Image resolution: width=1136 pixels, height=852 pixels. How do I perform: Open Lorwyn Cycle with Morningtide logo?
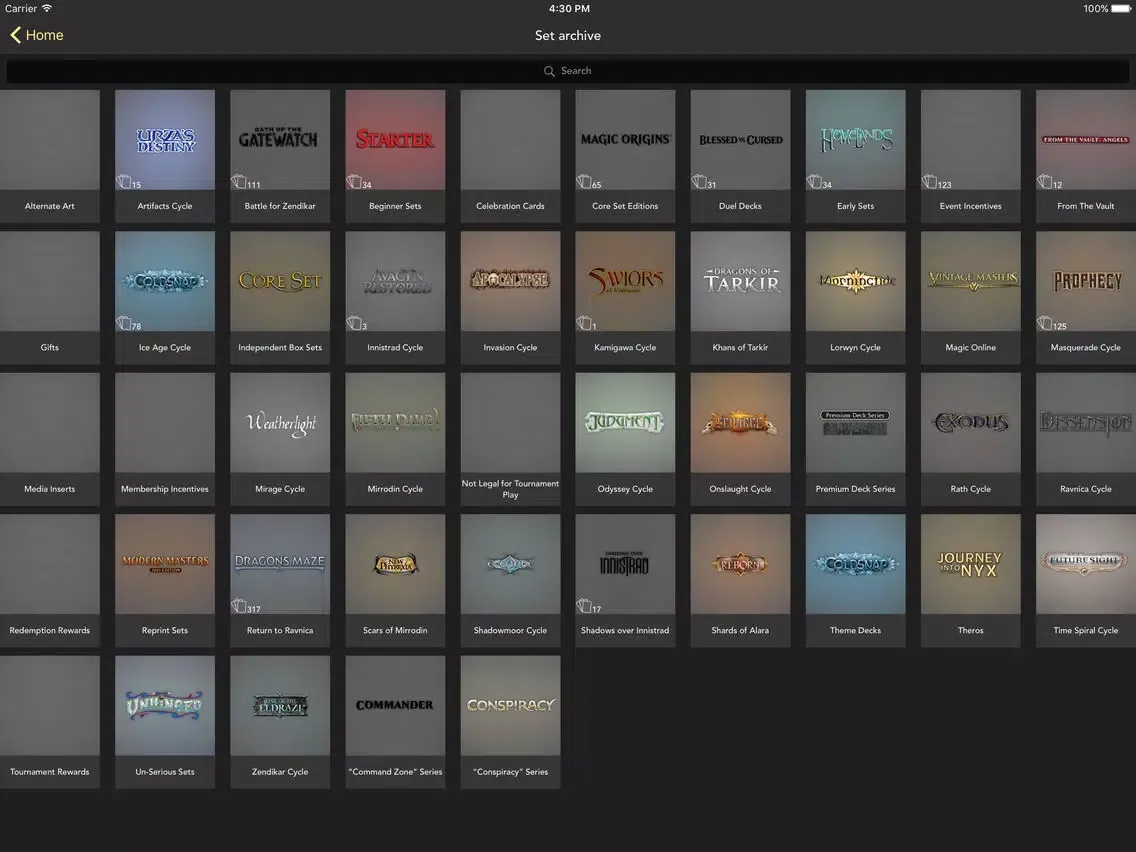[x=856, y=297]
